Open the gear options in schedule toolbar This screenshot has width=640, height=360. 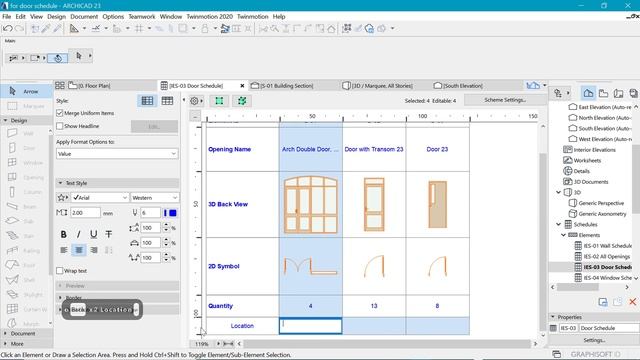click(x=196, y=101)
